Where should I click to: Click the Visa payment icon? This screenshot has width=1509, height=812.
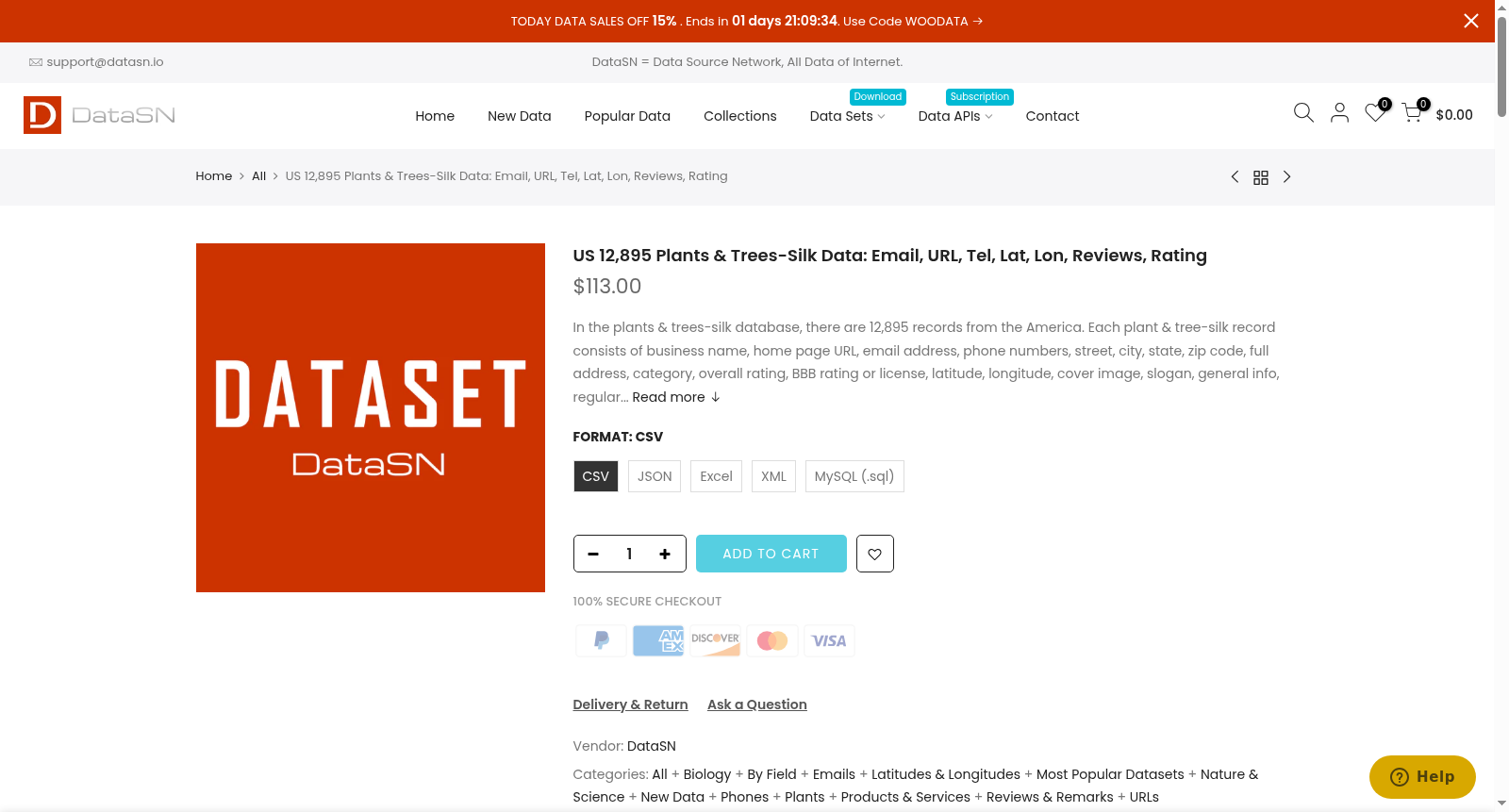point(829,640)
